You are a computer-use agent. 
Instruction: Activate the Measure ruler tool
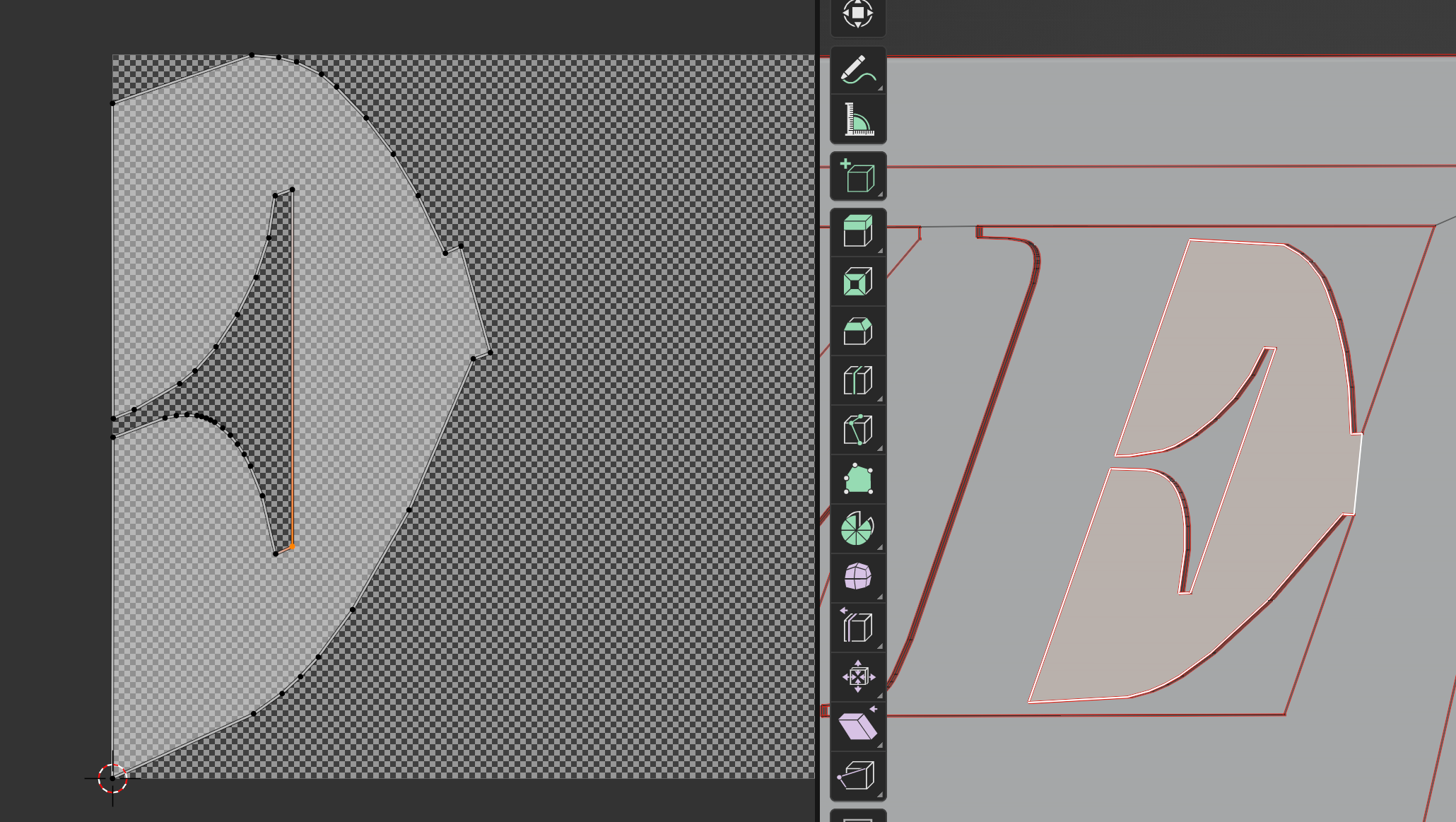(x=858, y=119)
